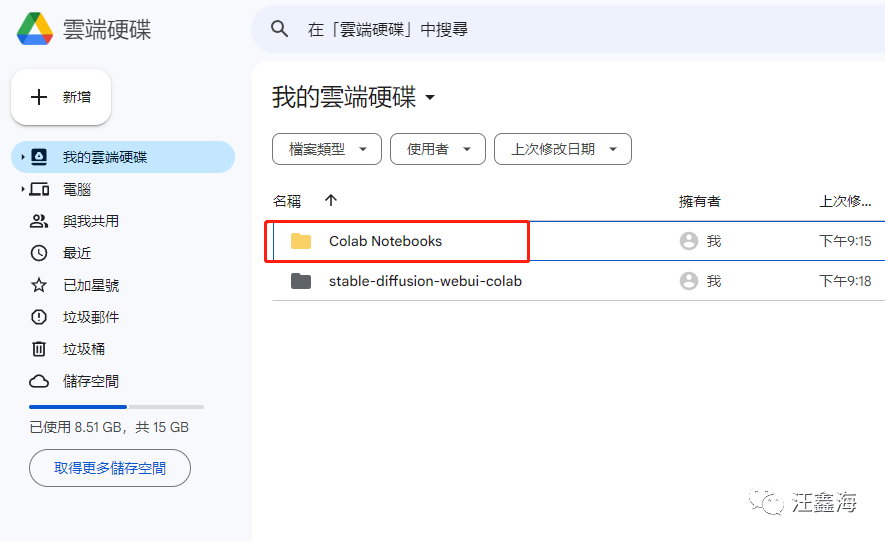Click owner 我 in stable-diffusion-webui-colab row
The image size is (885, 541).
coord(714,281)
